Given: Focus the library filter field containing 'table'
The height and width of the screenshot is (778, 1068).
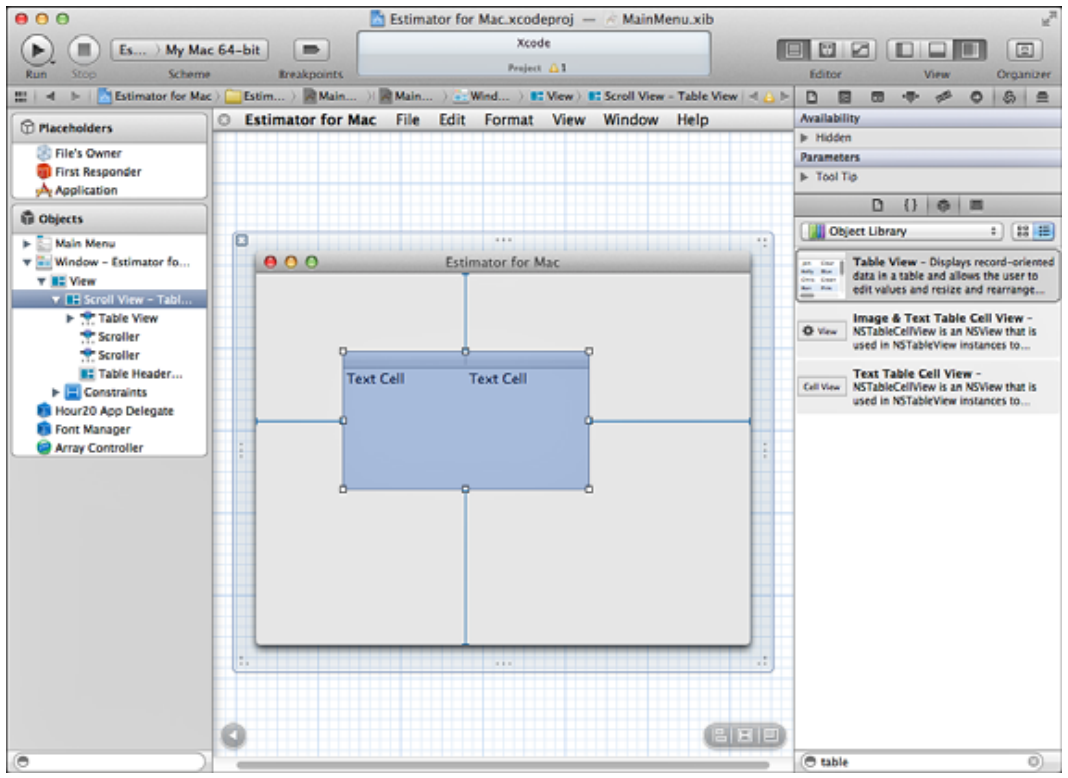Looking at the screenshot, I should (923, 762).
